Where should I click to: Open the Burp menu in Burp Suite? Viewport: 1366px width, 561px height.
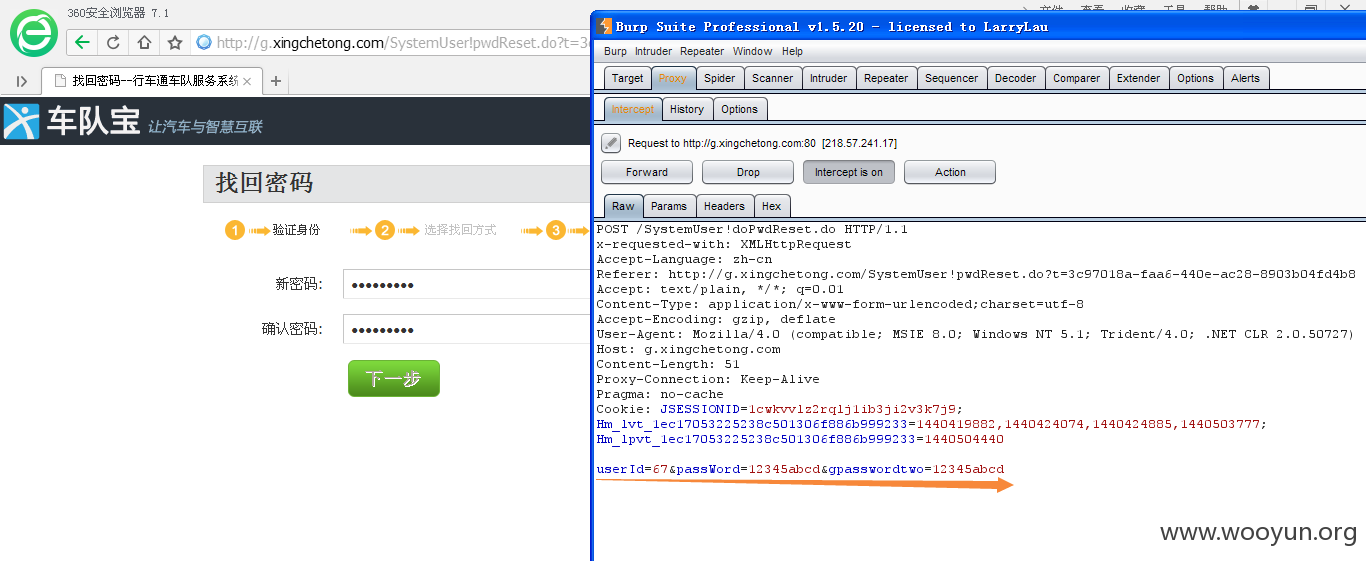tap(616, 51)
